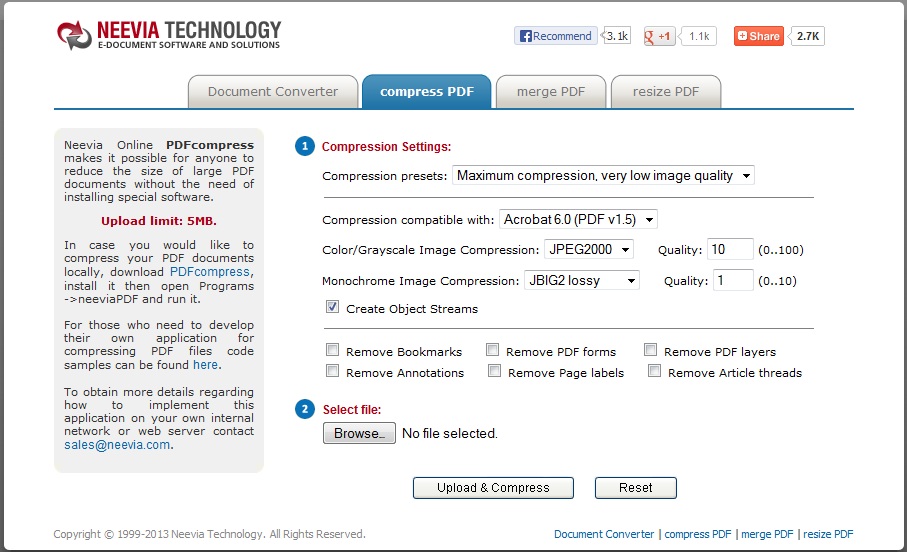
Task: Open footer compress PDF link
Action: click(698, 534)
